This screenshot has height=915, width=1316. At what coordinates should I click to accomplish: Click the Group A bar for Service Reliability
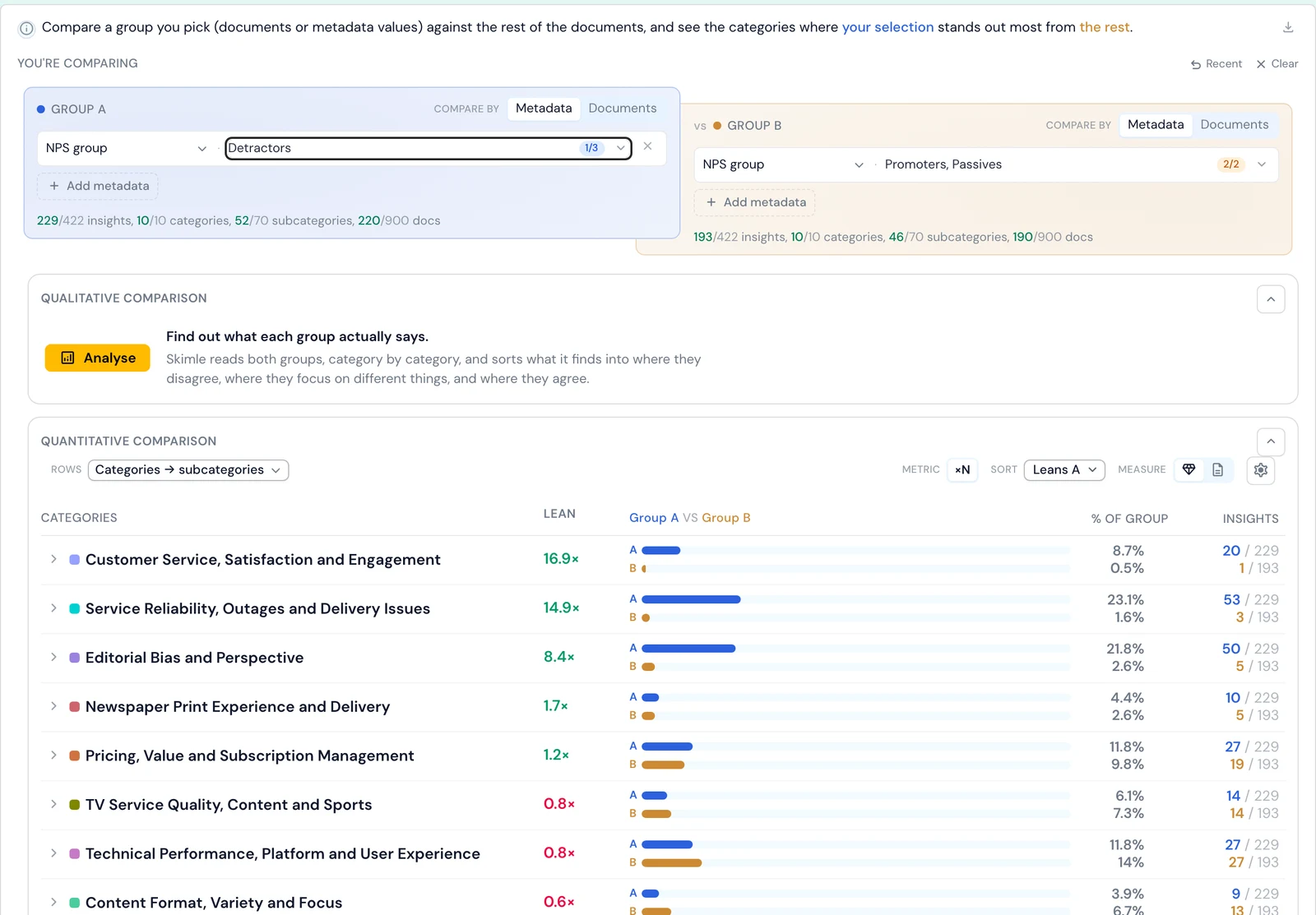691,599
